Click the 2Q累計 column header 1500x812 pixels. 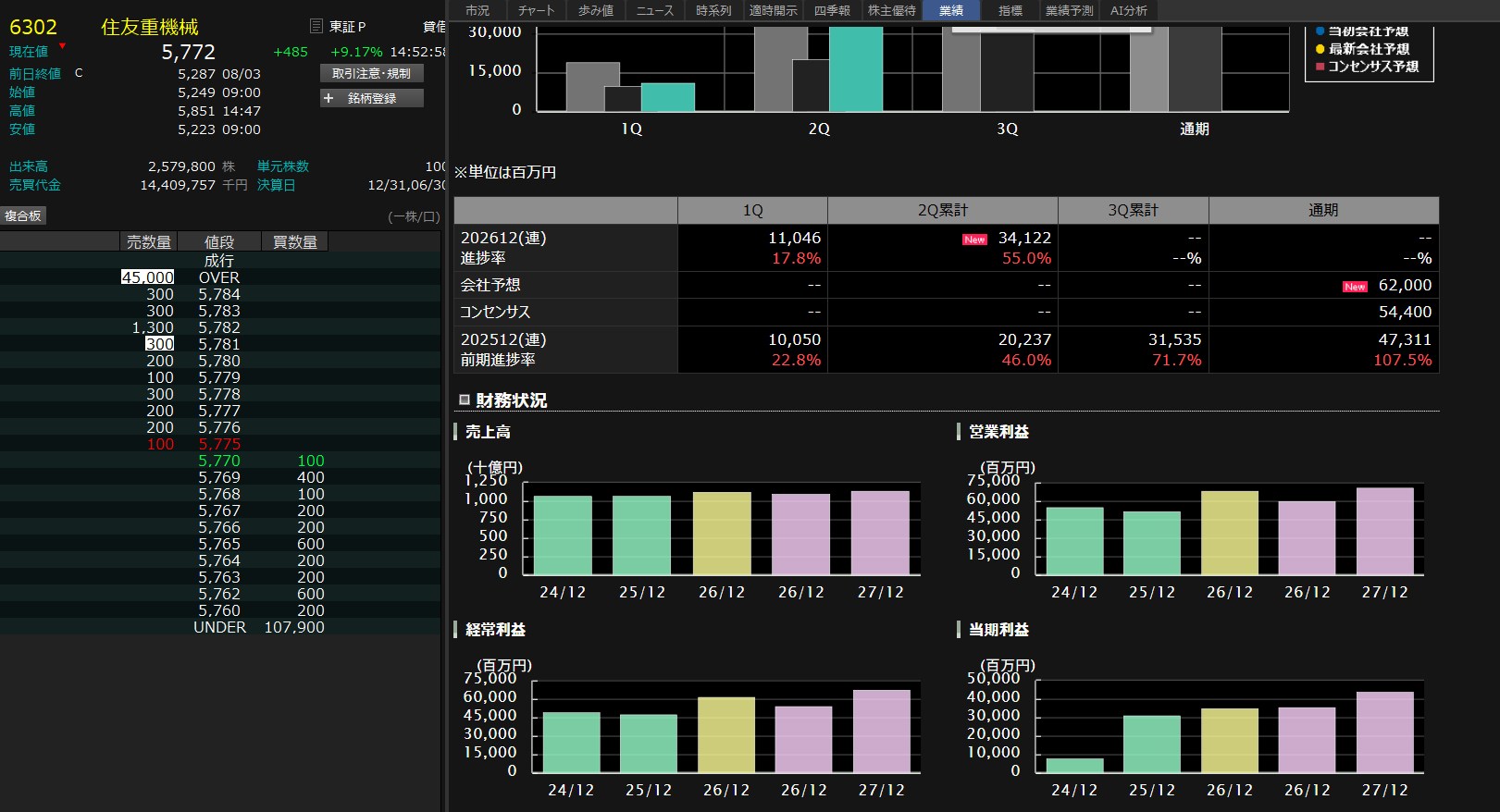tap(943, 210)
